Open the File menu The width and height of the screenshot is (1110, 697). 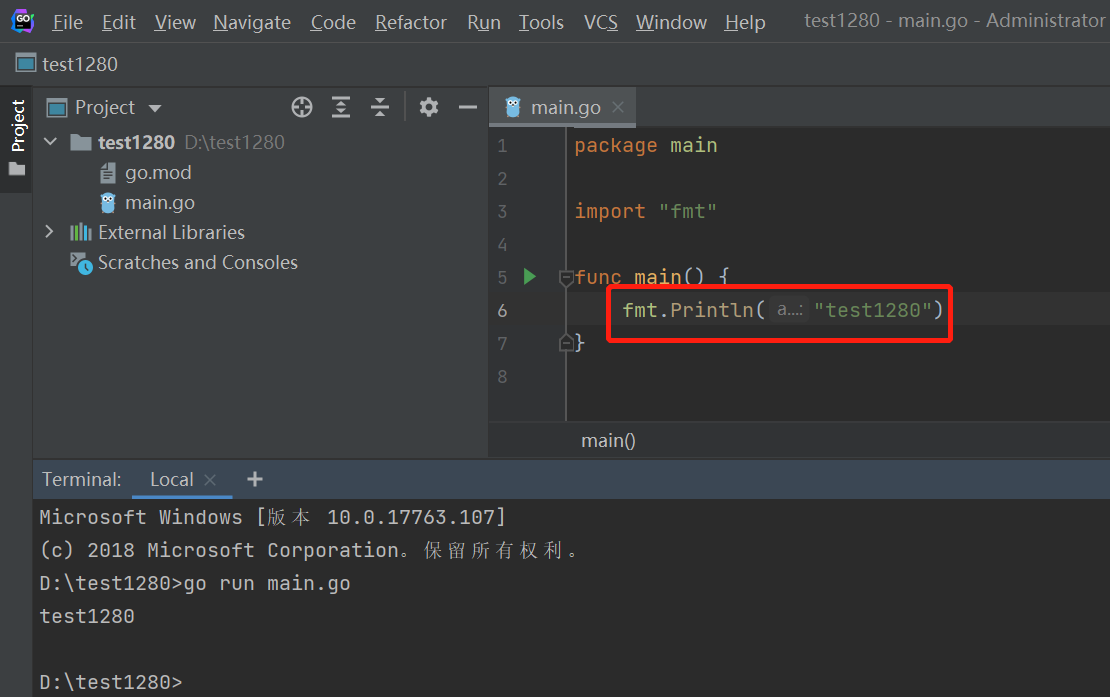coord(67,23)
